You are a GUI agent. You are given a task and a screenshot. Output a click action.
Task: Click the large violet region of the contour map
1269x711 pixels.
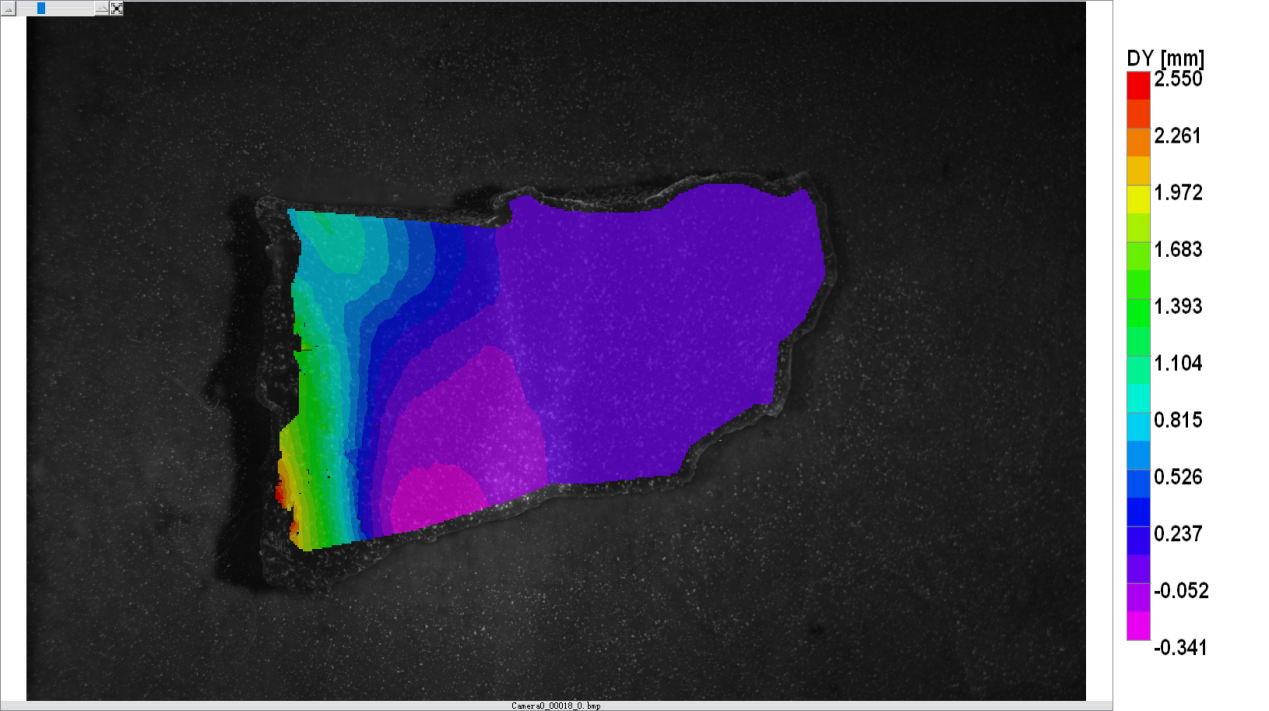point(650,320)
